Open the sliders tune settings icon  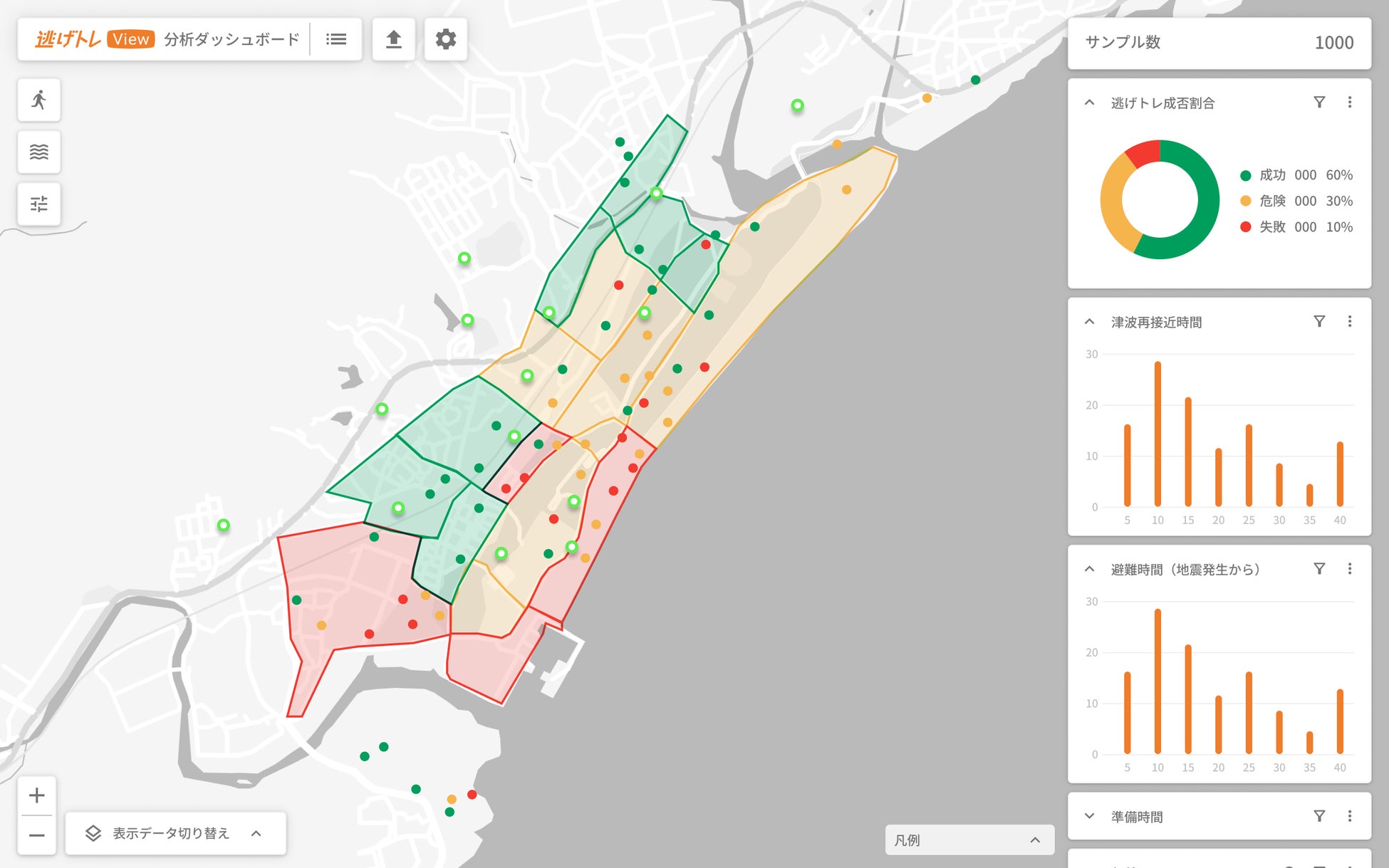(39, 204)
